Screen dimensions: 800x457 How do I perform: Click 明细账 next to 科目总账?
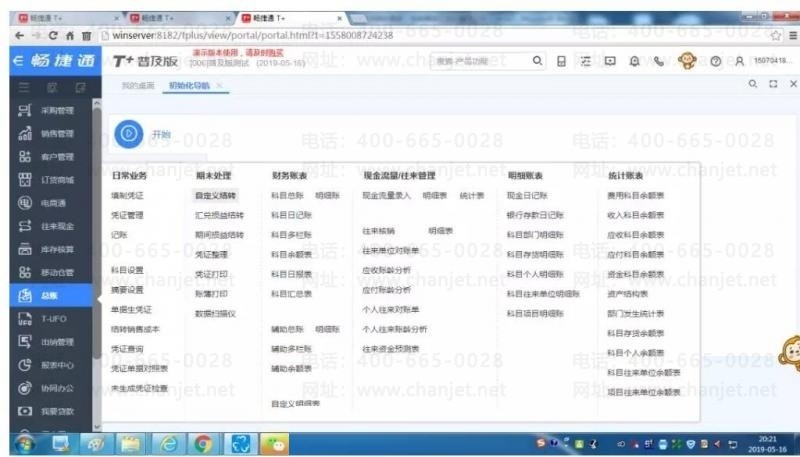[327, 195]
